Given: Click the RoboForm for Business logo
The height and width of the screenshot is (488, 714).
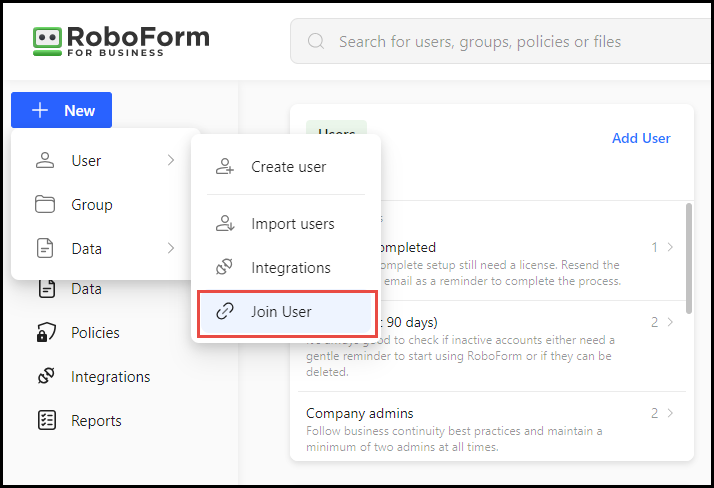Looking at the screenshot, I should click(x=120, y=41).
